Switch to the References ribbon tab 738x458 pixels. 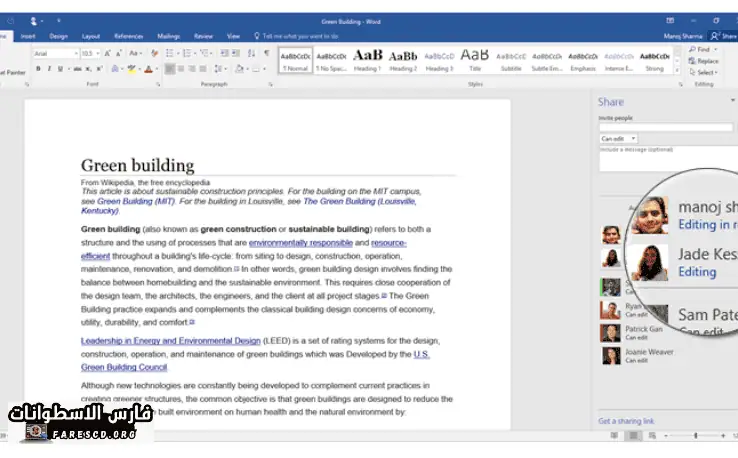point(129,35)
